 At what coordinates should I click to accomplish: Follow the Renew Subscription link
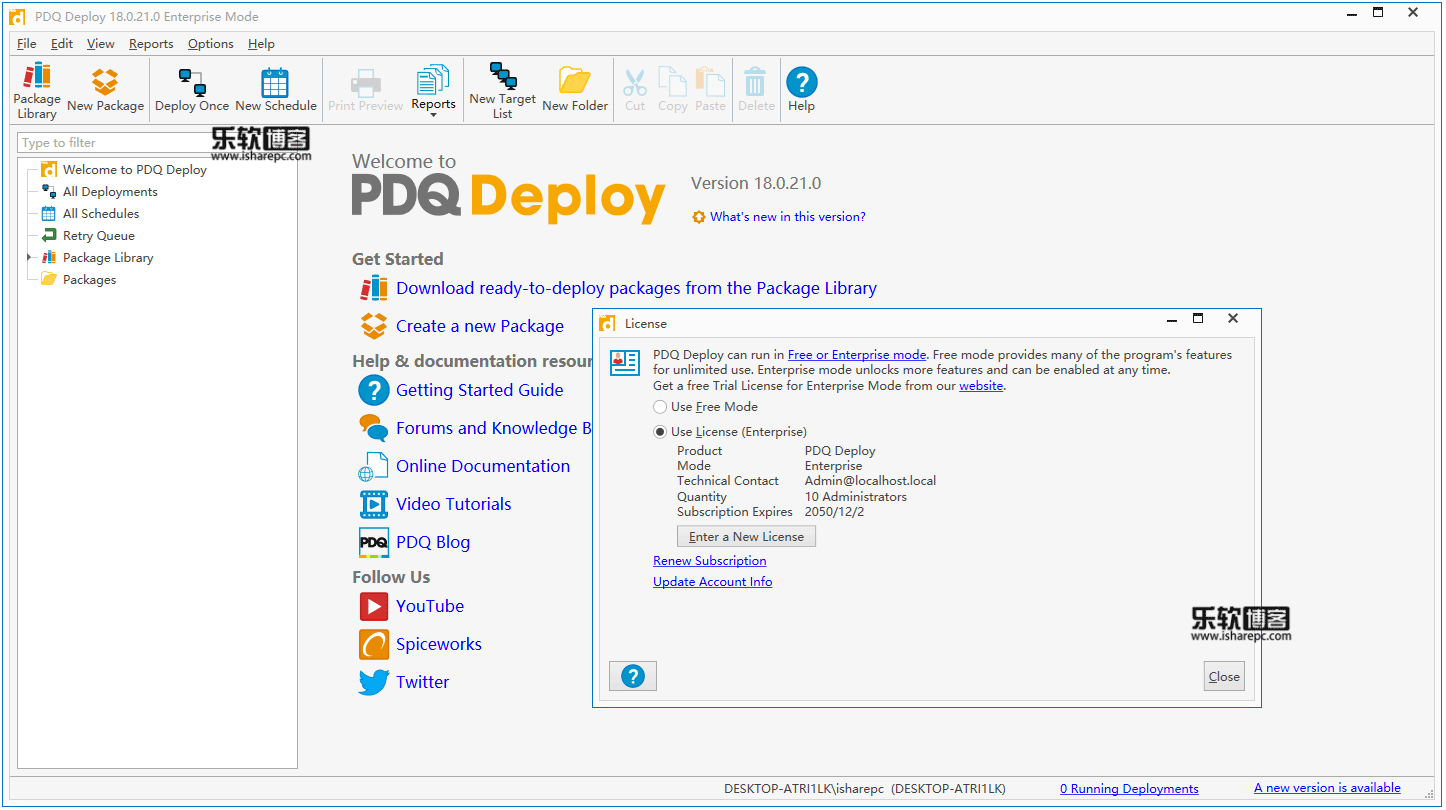710,561
